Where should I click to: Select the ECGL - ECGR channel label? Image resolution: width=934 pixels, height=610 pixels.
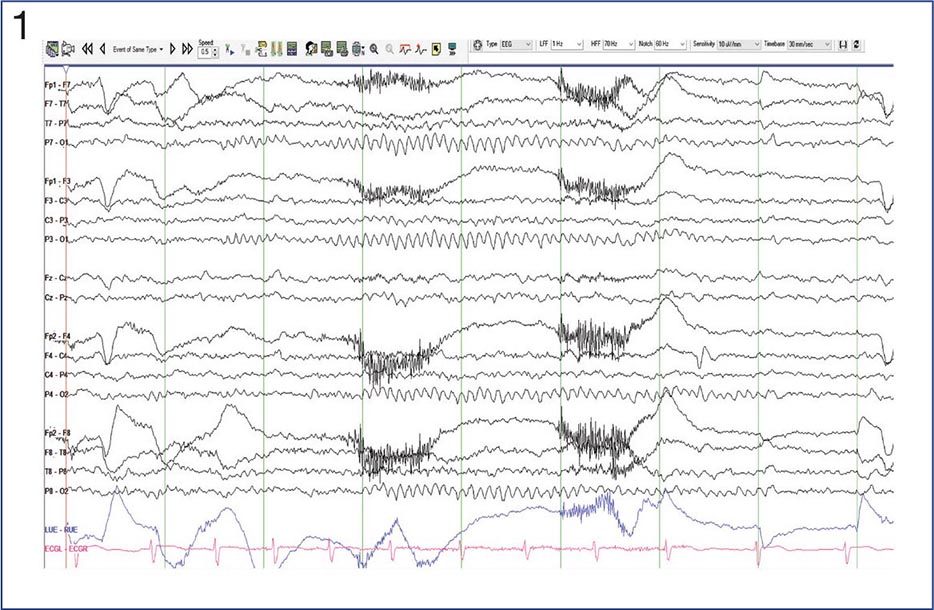point(66,549)
